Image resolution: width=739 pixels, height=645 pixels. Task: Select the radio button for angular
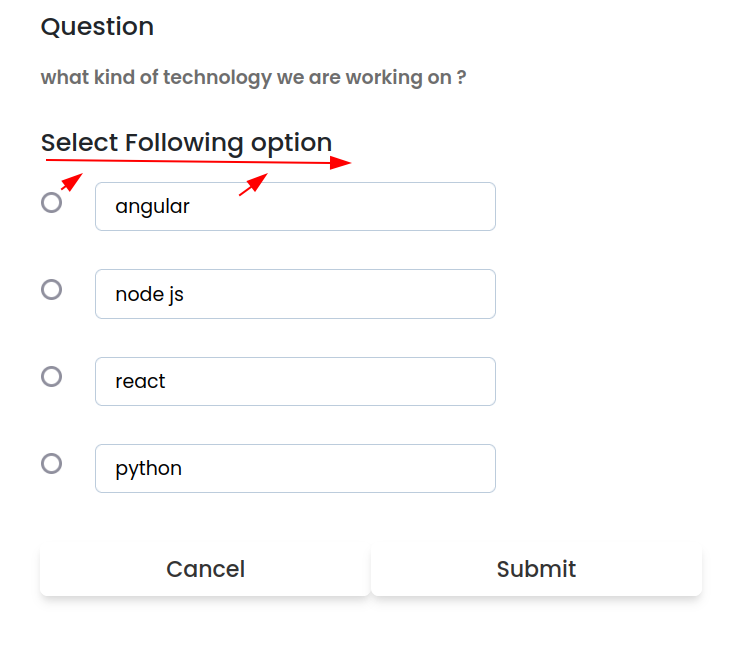click(x=51, y=203)
